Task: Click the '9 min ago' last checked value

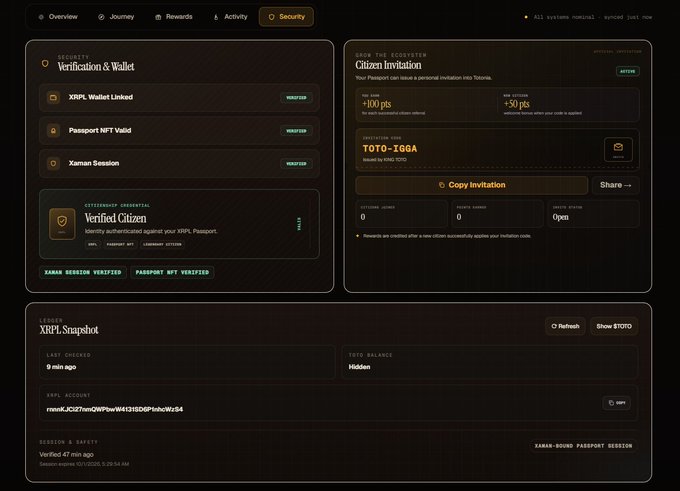Action: pos(61,367)
